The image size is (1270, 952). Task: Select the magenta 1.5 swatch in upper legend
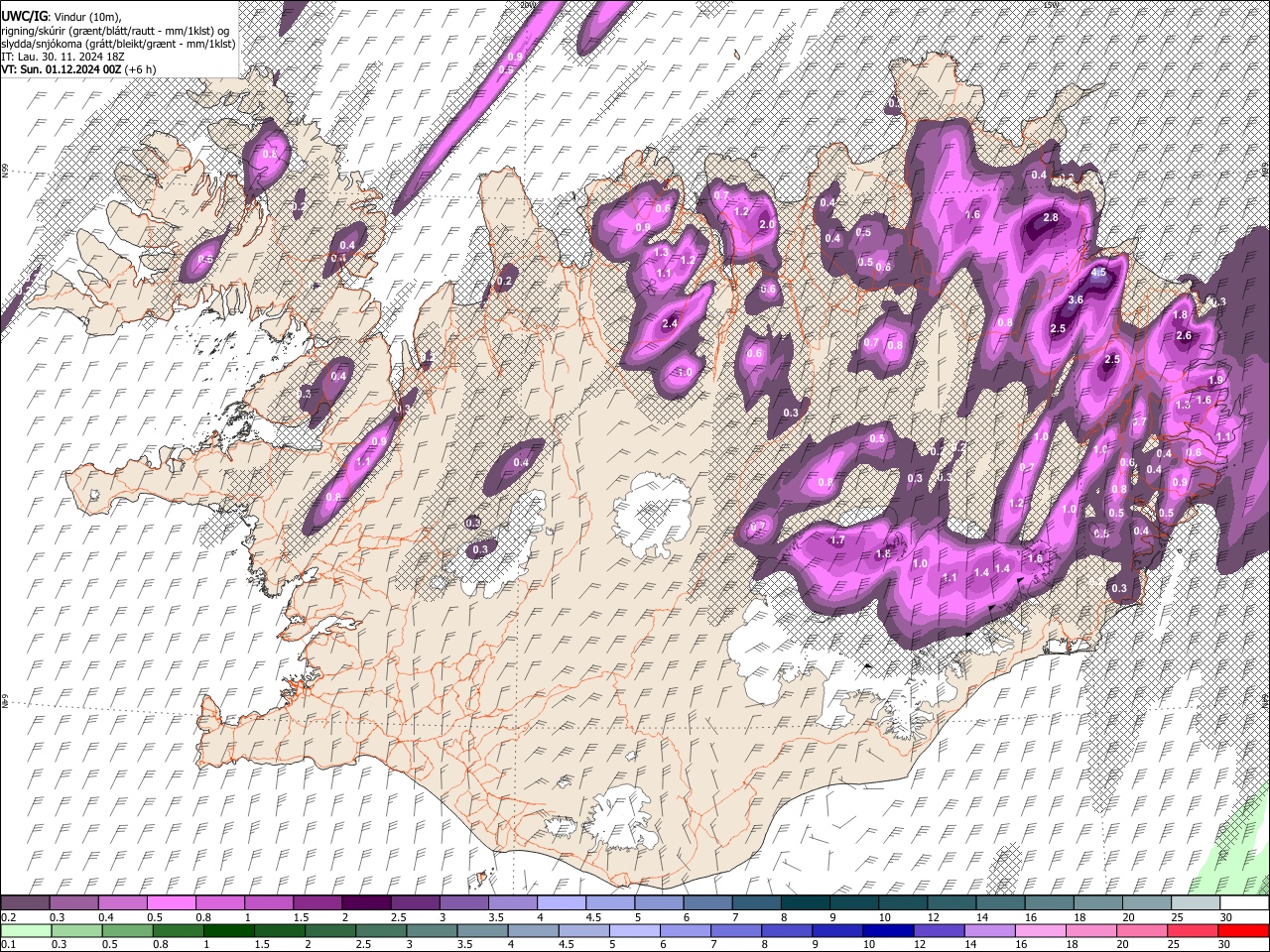[x=317, y=902]
